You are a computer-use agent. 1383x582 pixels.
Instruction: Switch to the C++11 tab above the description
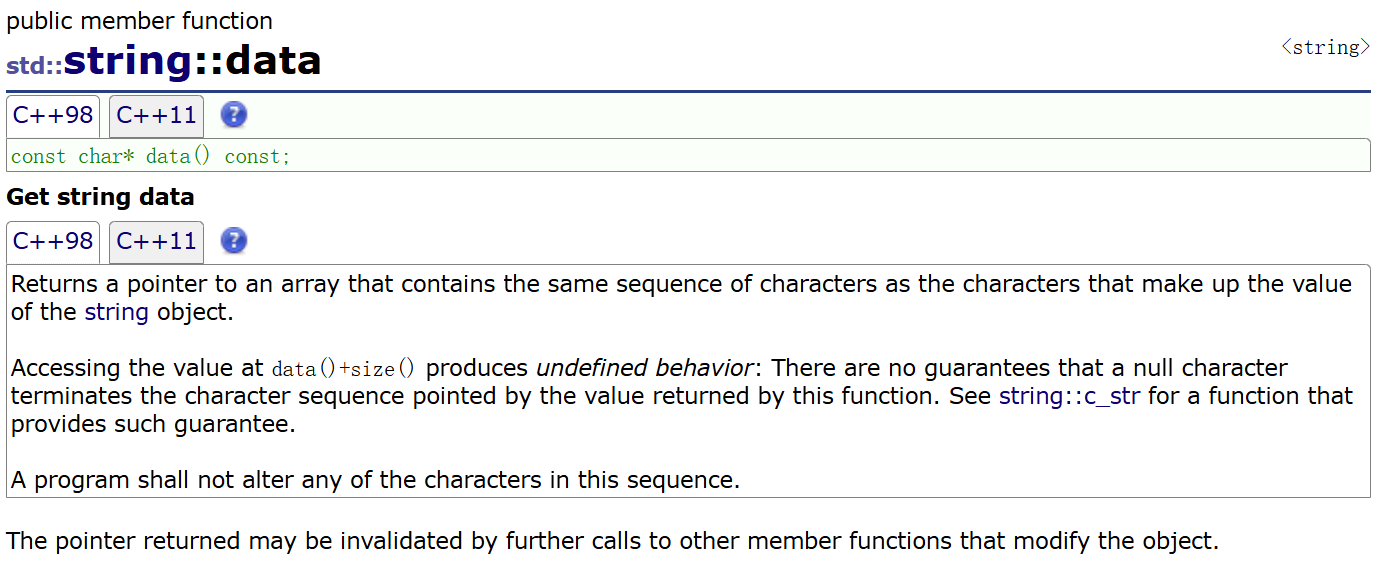click(156, 242)
